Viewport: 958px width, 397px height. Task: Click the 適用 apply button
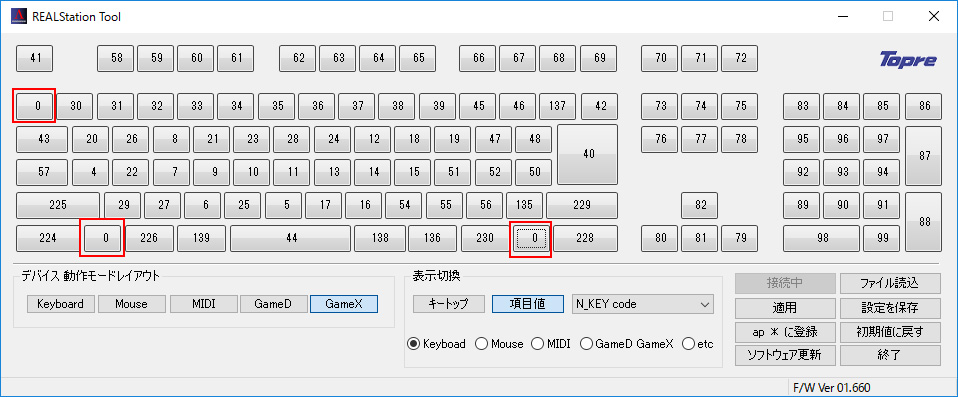[784, 307]
